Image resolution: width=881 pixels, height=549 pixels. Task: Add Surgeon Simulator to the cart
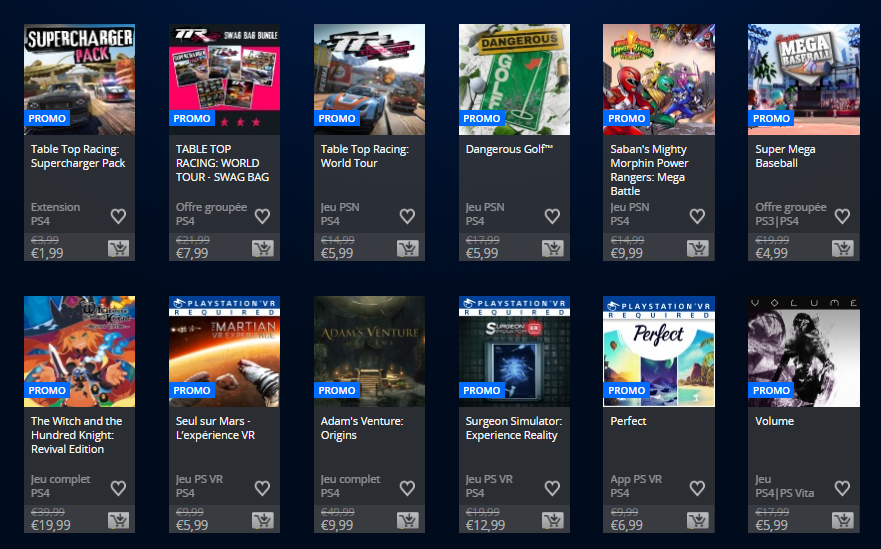coord(553,520)
